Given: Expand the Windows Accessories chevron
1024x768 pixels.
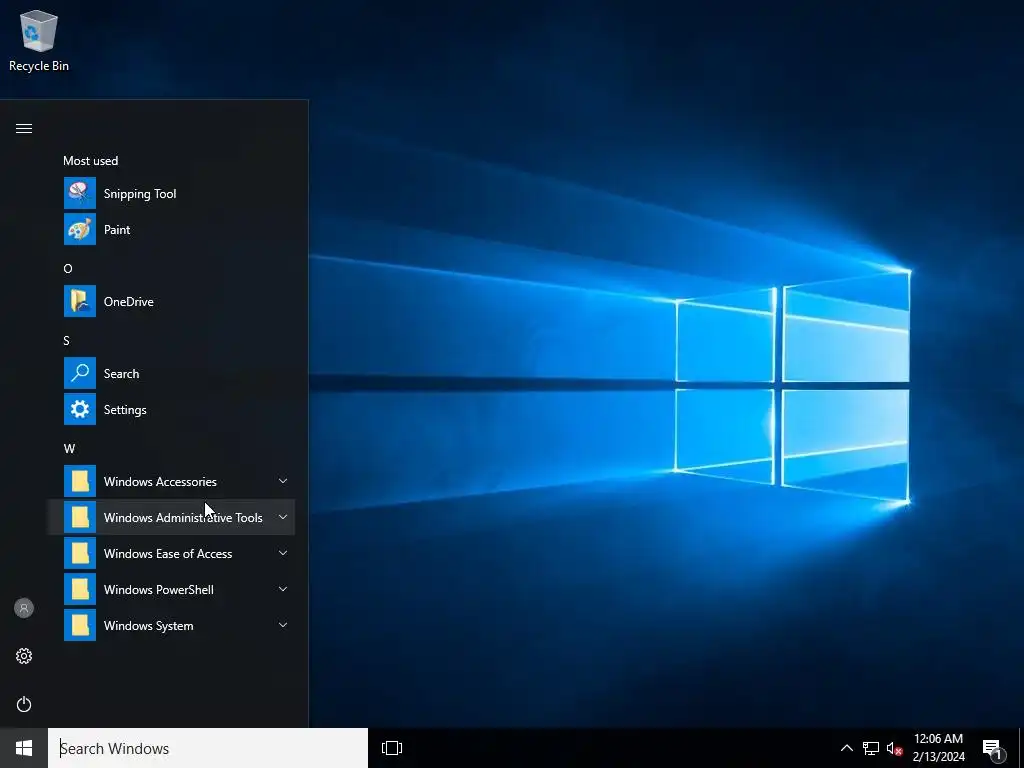Looking at the screenshot, I should [x=283, y=481].
